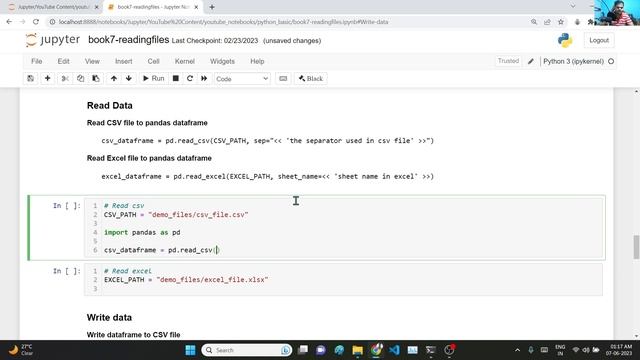Viewport: 640px width, 360px height.
Task: Click the page vertical scrollbar thumb
Action: click(x=636, y=247)
